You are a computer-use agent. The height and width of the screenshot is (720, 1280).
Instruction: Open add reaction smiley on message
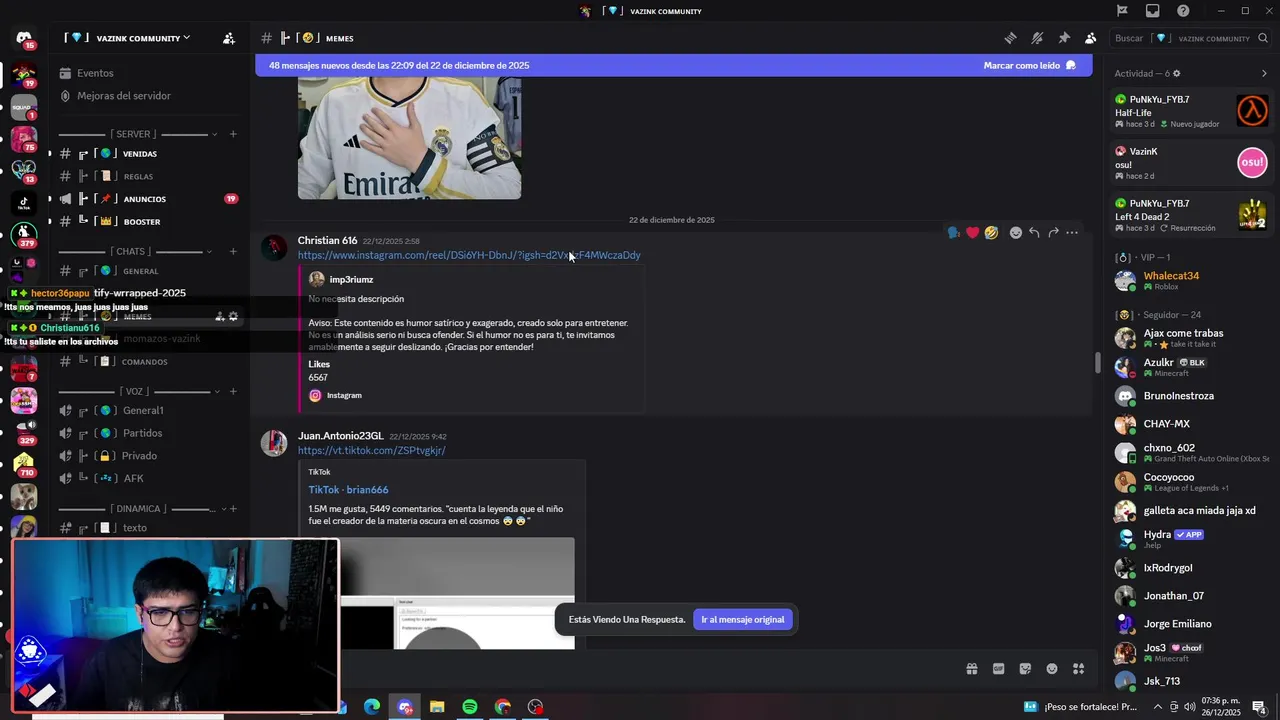pos(1016,233)
